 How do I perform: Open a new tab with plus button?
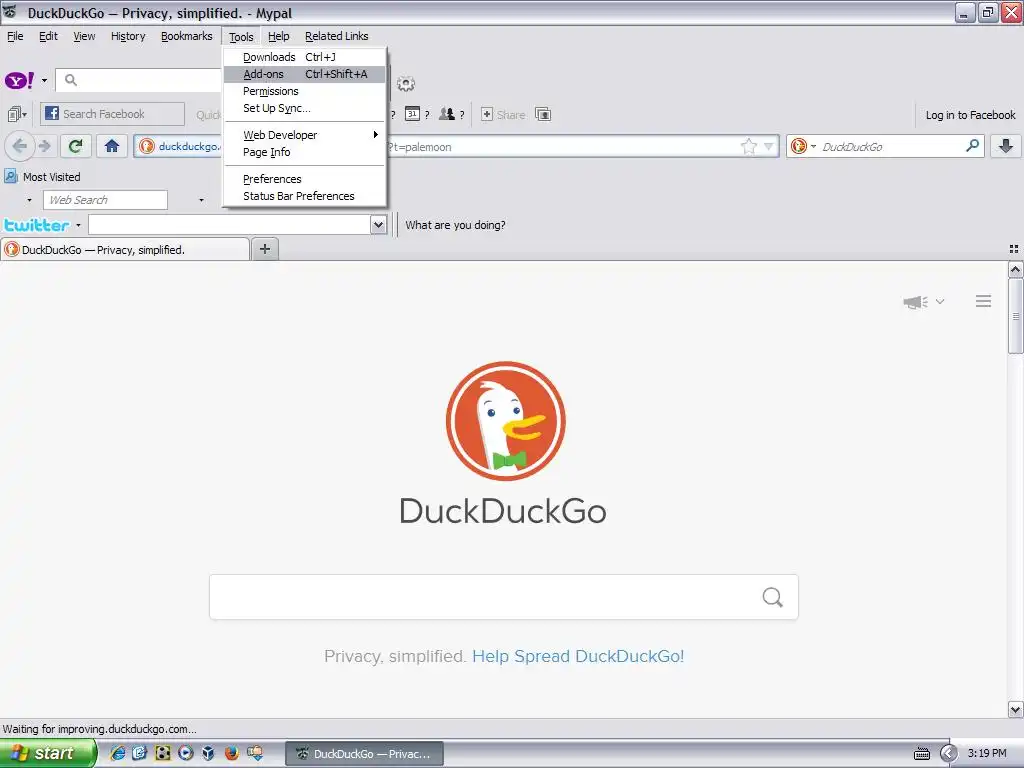pos(264,249)
